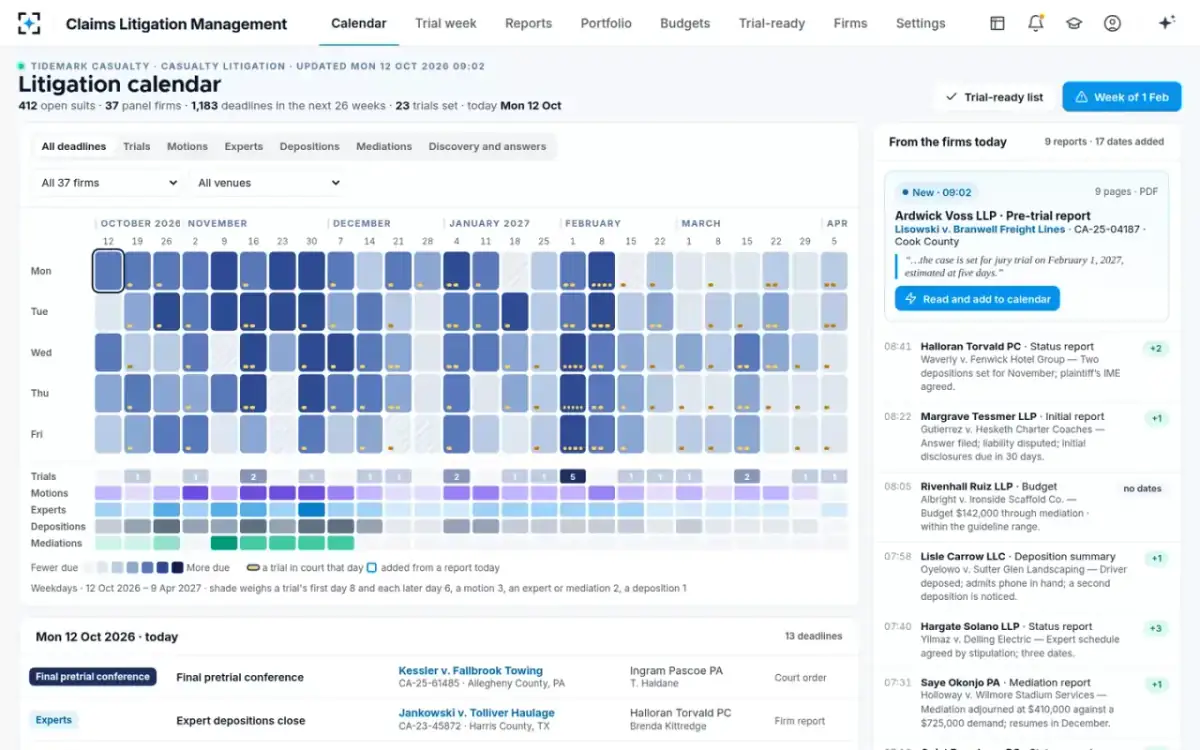Click the 'New · 09:02' badge

click(x=936, y=192)
